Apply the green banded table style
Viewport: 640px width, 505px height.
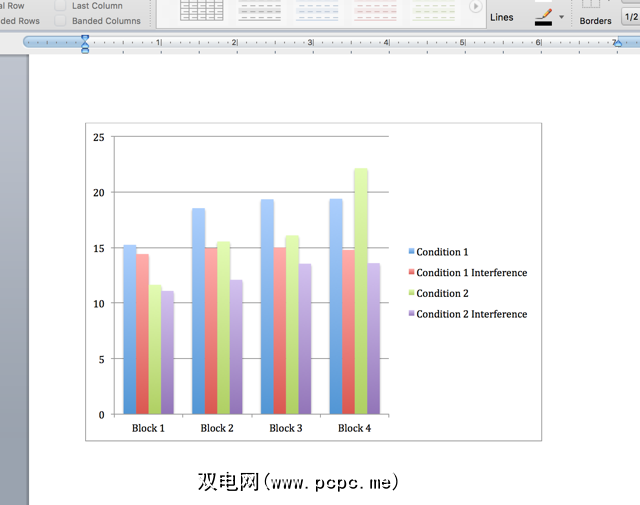click(x=433, y=10)
